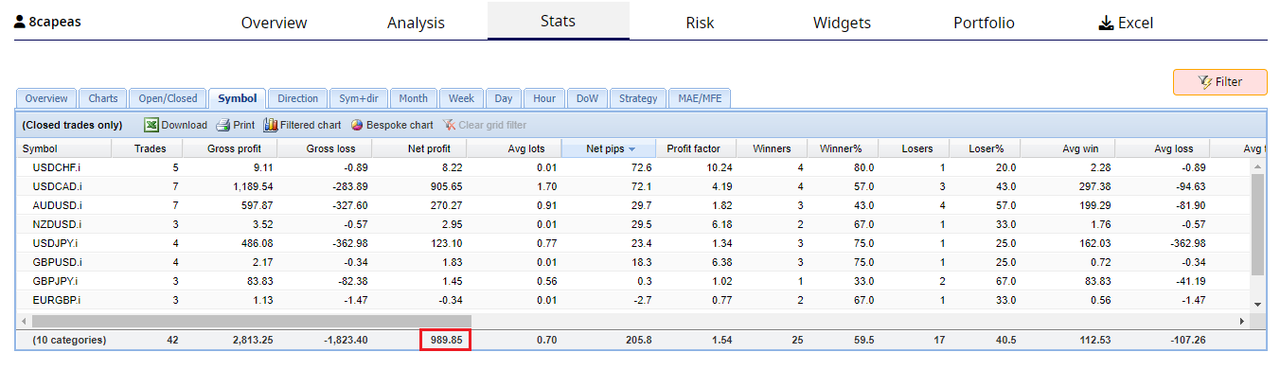Open the Strategy sub-tab

638,98
